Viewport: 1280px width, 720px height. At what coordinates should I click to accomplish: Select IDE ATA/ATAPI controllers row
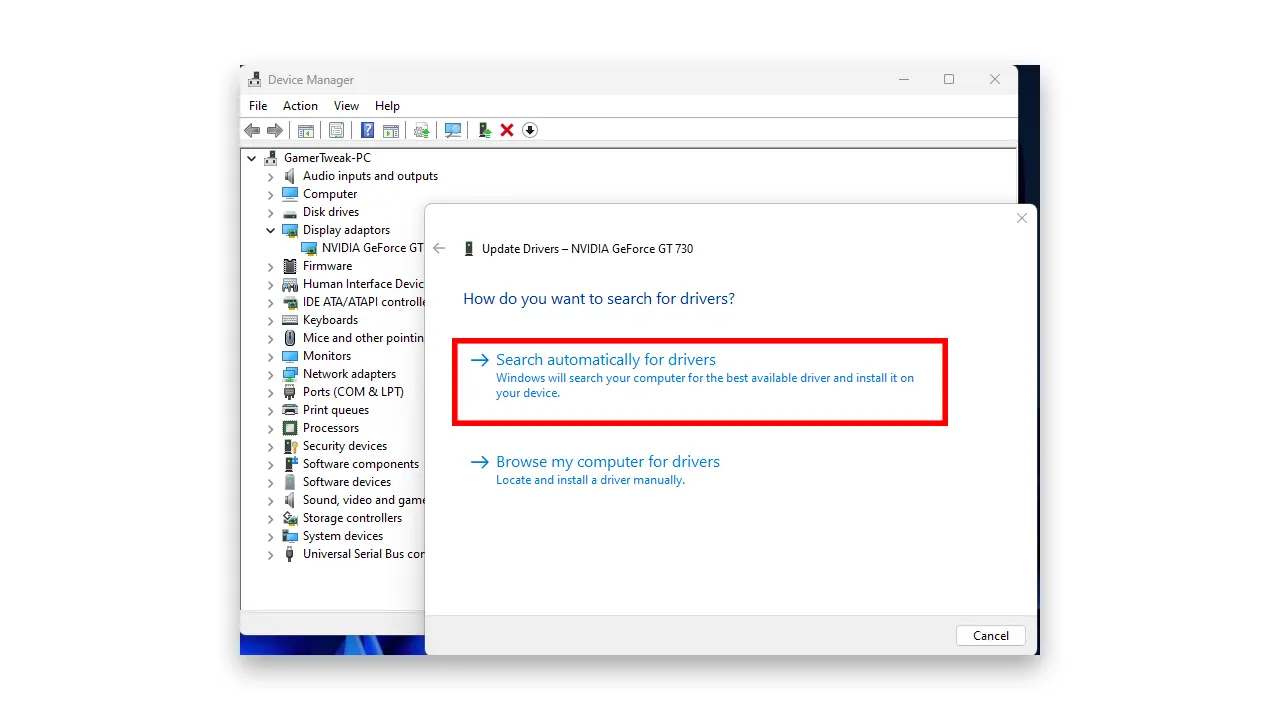pyautogui.click(x=364, y=302)
